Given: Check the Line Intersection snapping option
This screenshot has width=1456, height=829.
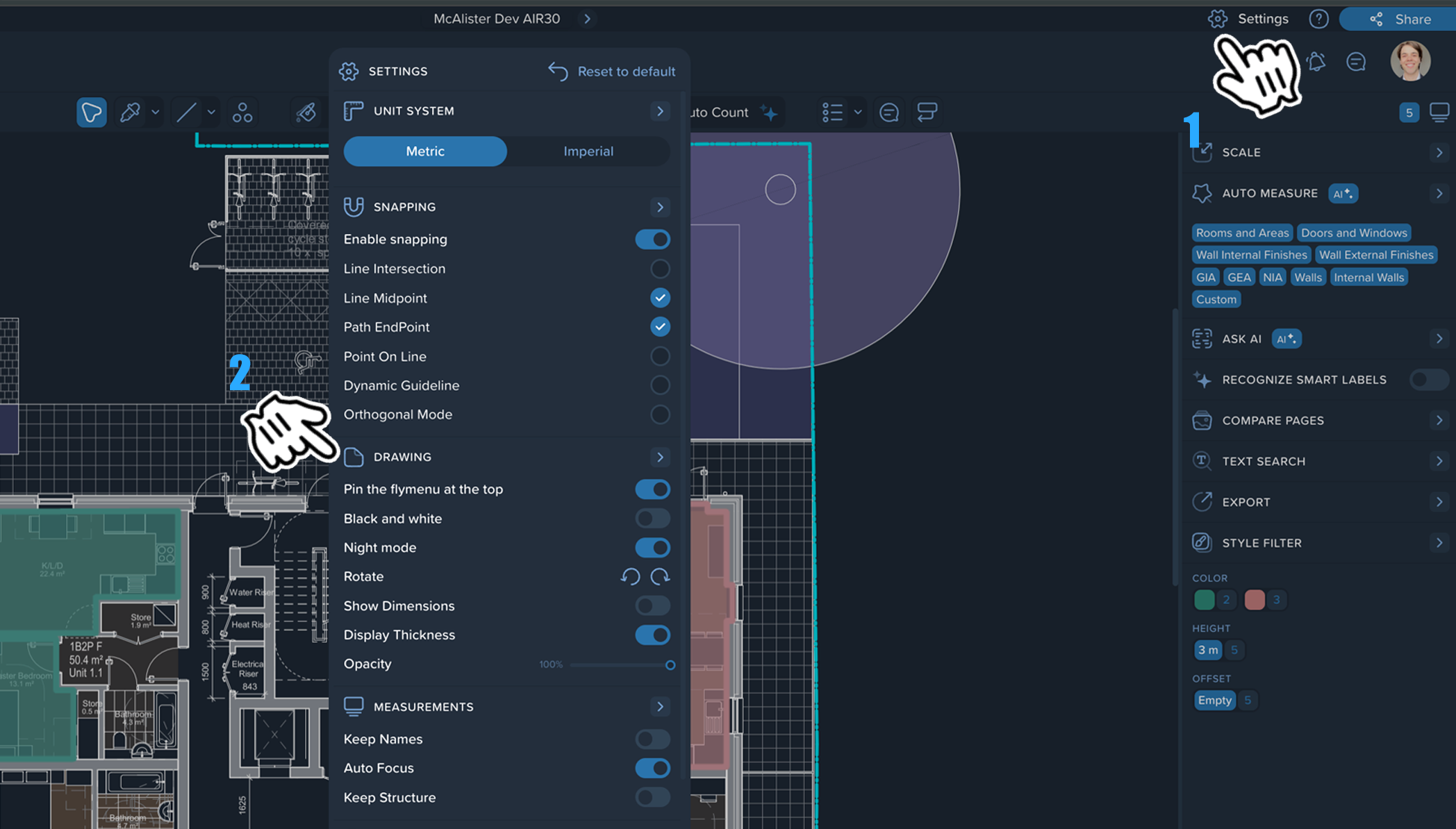Looking at the screenshot, I should click(659, 269).
